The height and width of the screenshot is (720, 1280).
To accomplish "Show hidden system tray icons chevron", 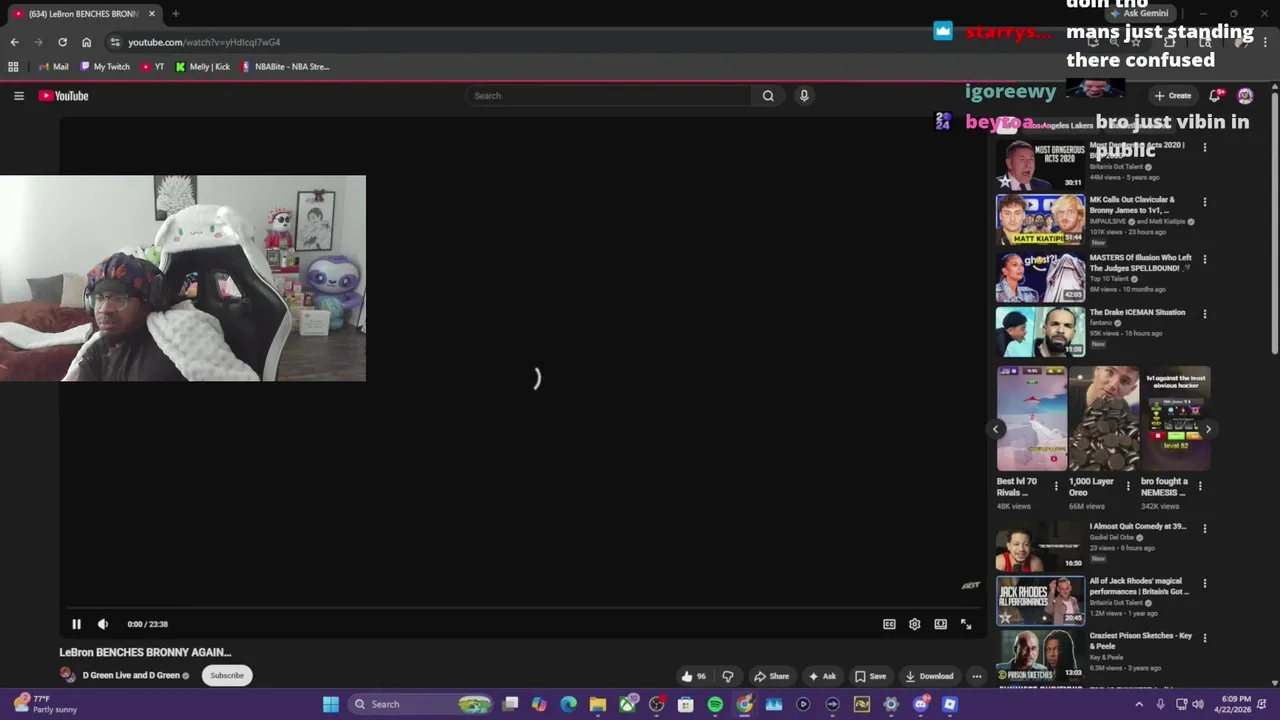I will pos(1138,704).
